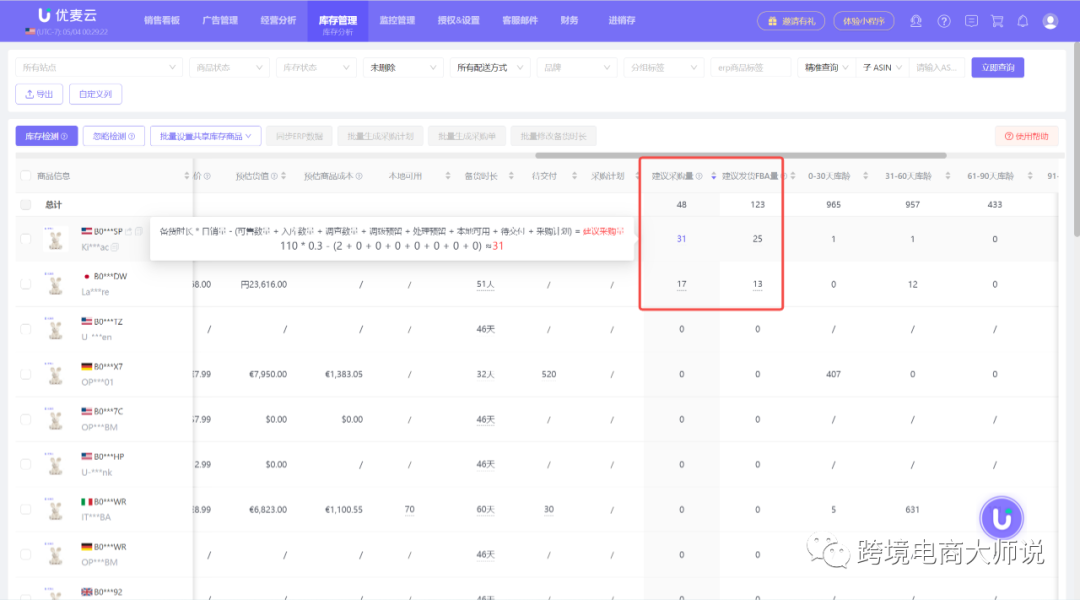Click the message feedback icon in the header
Image resolution: width=1080 pixels, height=600 pixels.
(971, 20)
